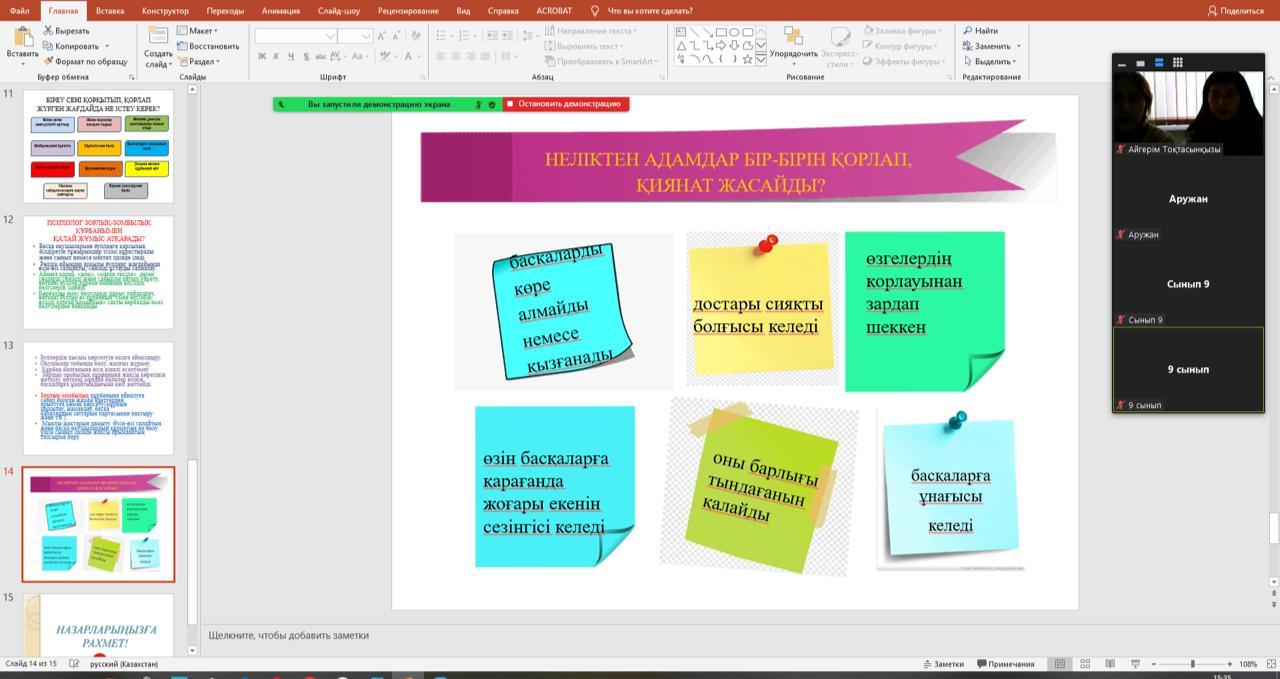Toggle the Заметки notes pane
Viewport: 1280px width, 679px height.
tap(943, 664)
